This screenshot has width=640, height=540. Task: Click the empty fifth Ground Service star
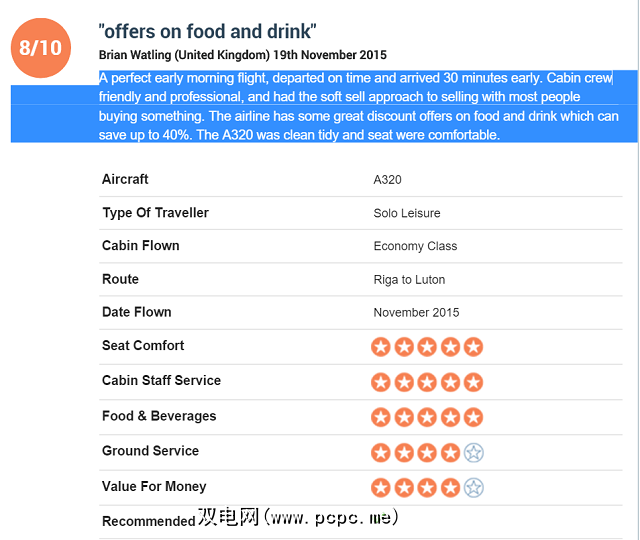tap(473, 453)
